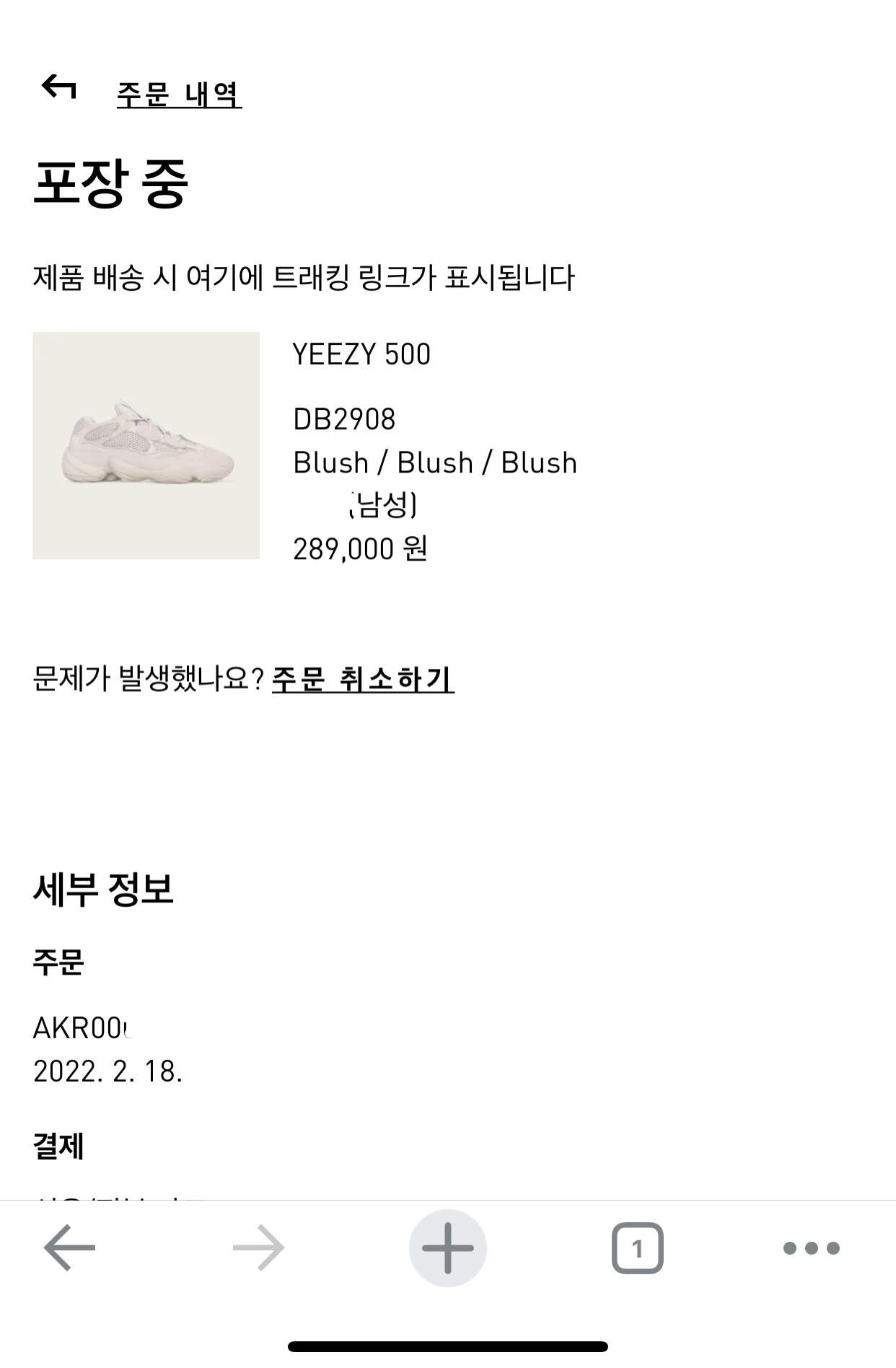The width and height of the screenshot is (896, 1368).
Task: Tap the order date 2022. 2. 18.
Action: click(x=107, y=1071)
